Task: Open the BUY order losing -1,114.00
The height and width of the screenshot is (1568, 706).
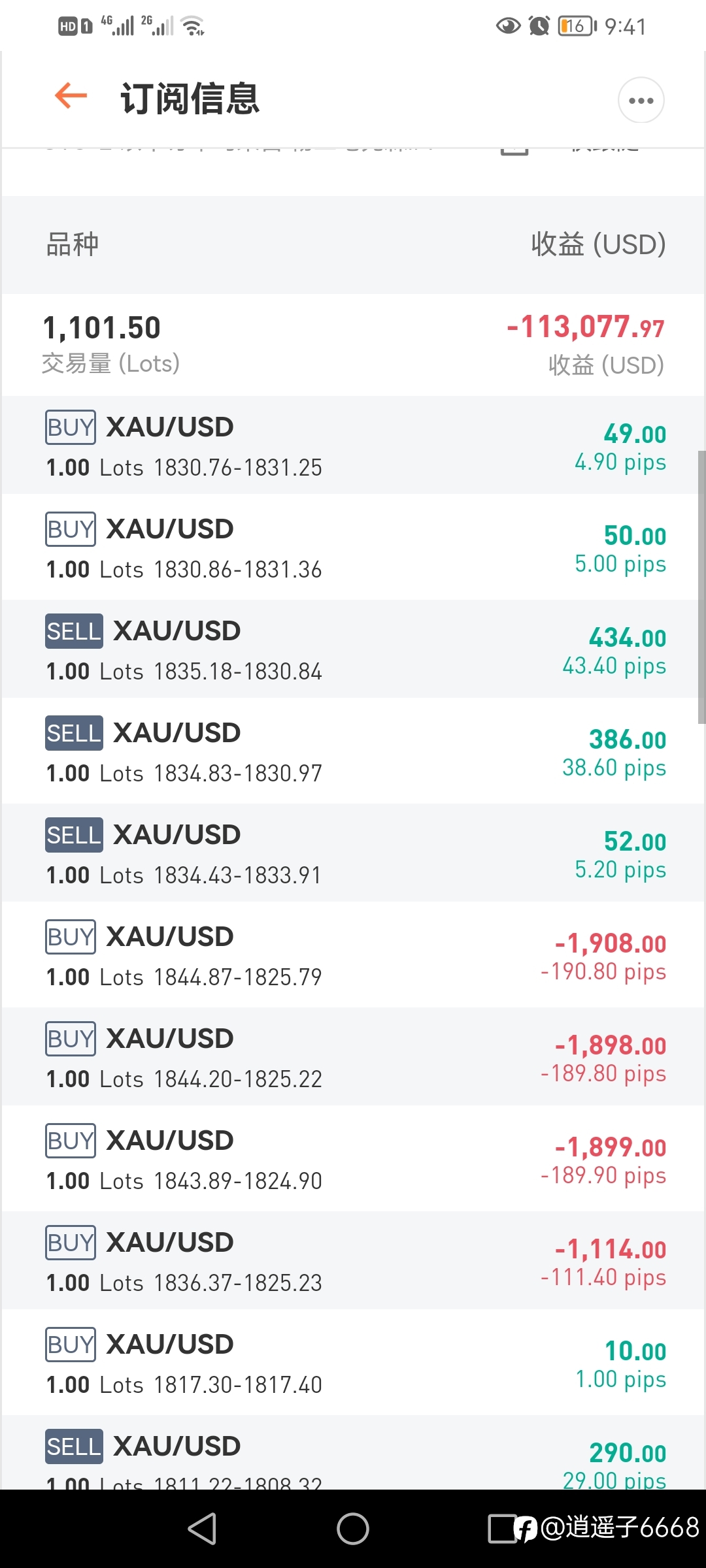Action: 353,1262
